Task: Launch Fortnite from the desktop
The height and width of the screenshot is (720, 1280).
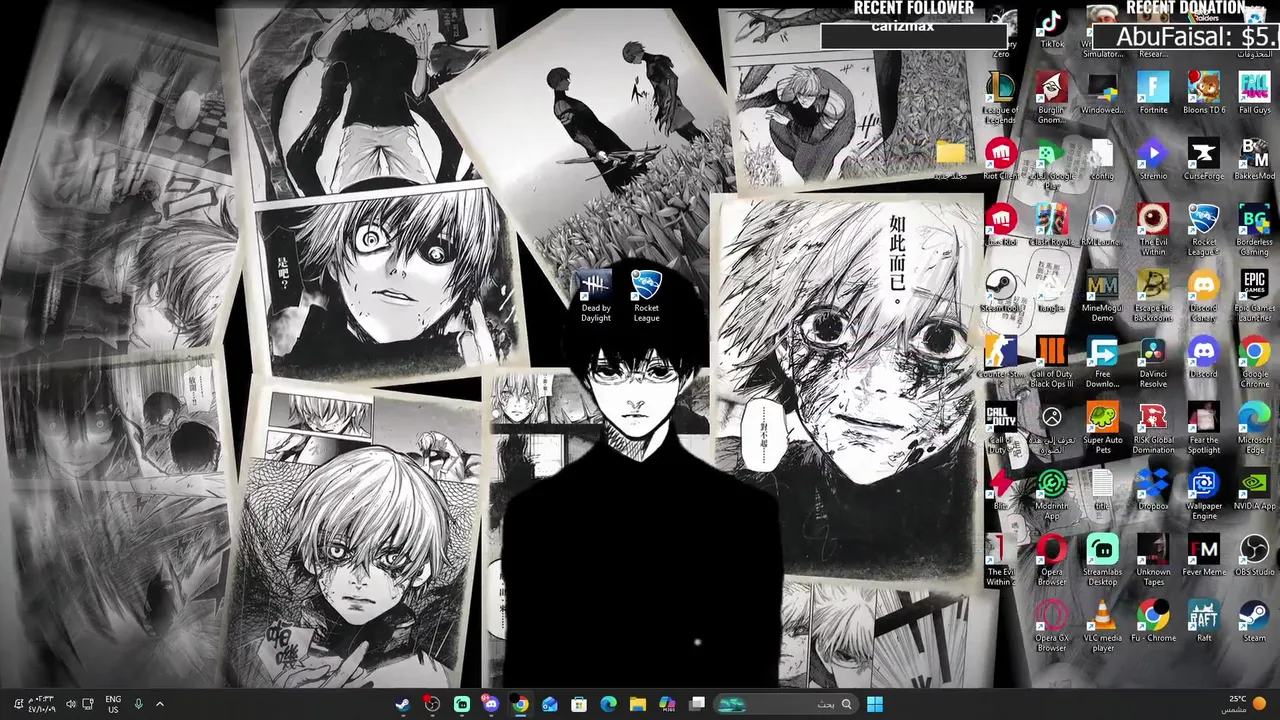Action: coord(1153,92)
